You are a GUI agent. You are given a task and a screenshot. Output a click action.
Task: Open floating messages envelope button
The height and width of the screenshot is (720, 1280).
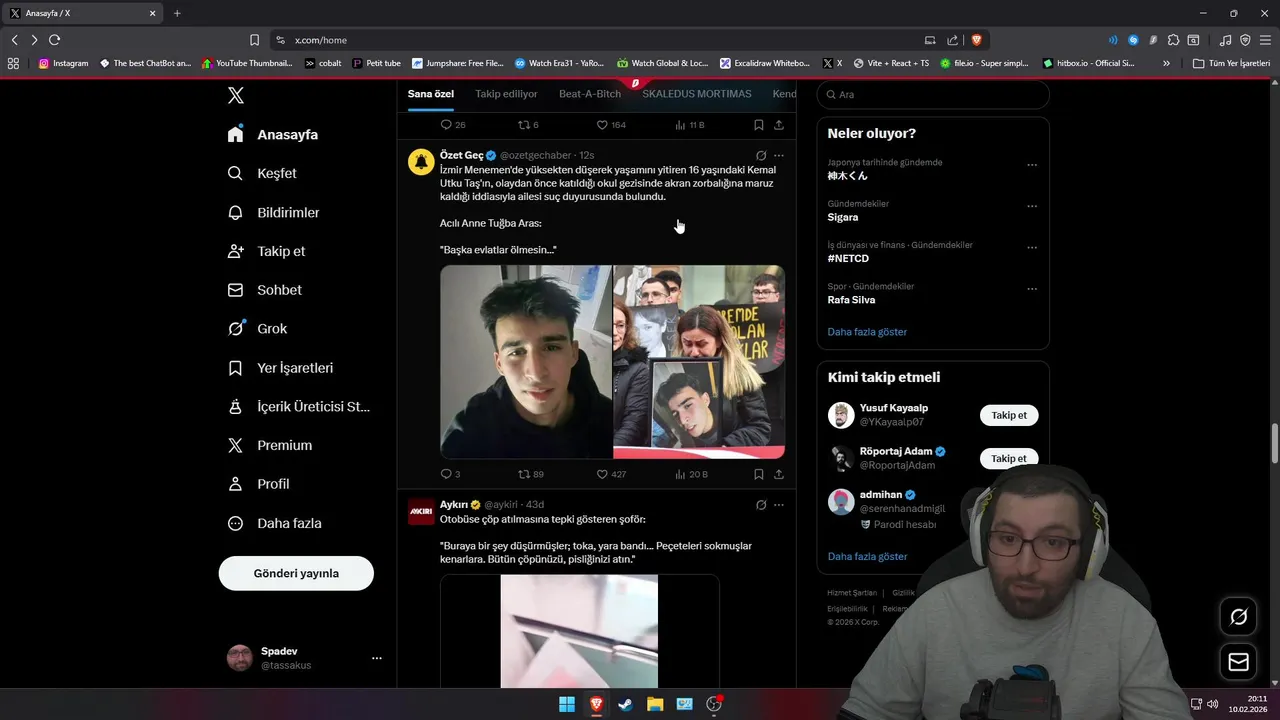point(1239,662)
